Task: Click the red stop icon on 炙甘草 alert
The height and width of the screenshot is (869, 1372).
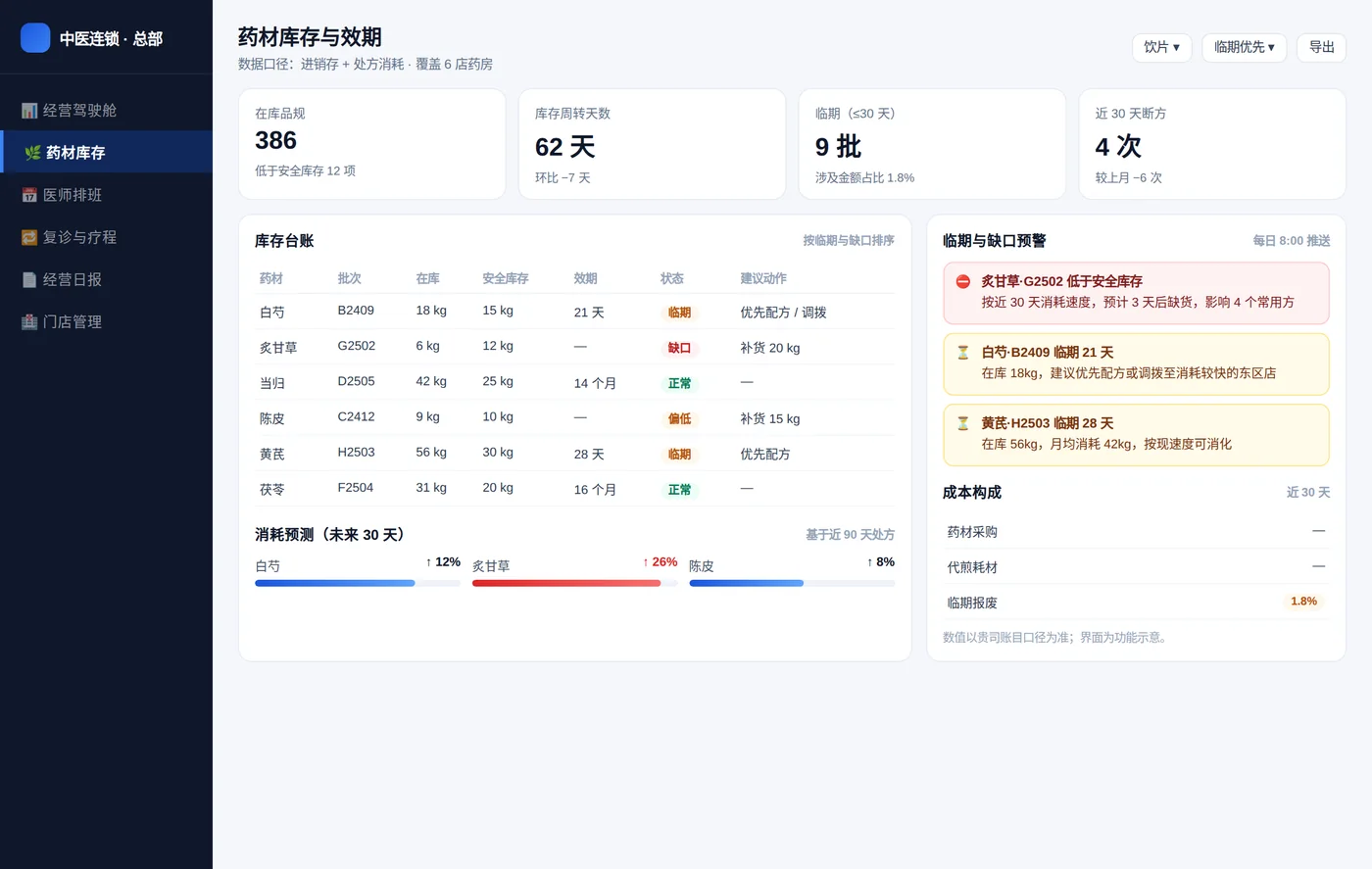Action: [963, 282]
